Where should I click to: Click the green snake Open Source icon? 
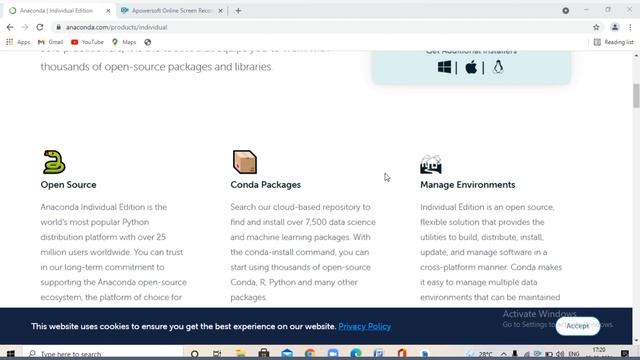click(x=54, y=162)
